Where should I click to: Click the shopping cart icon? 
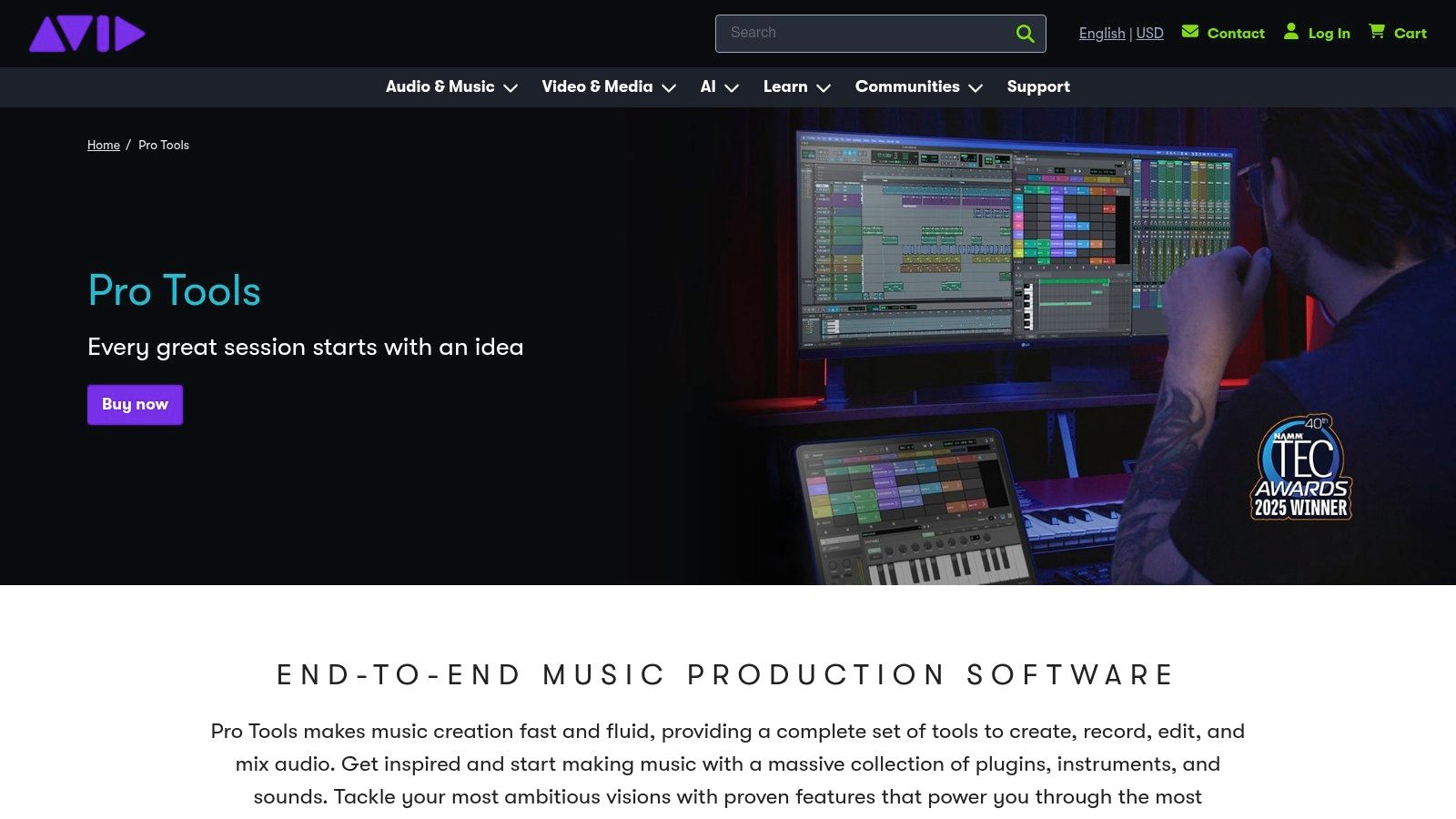[1377, 32]
